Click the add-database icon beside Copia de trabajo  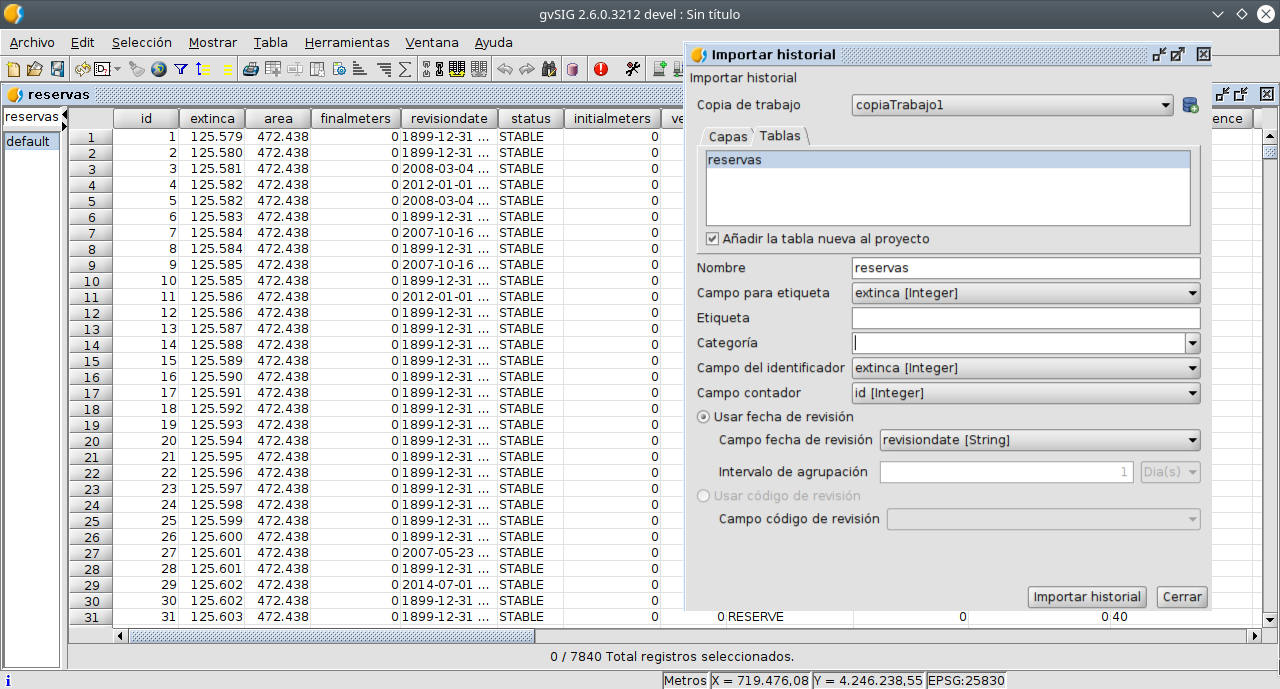1190,105
